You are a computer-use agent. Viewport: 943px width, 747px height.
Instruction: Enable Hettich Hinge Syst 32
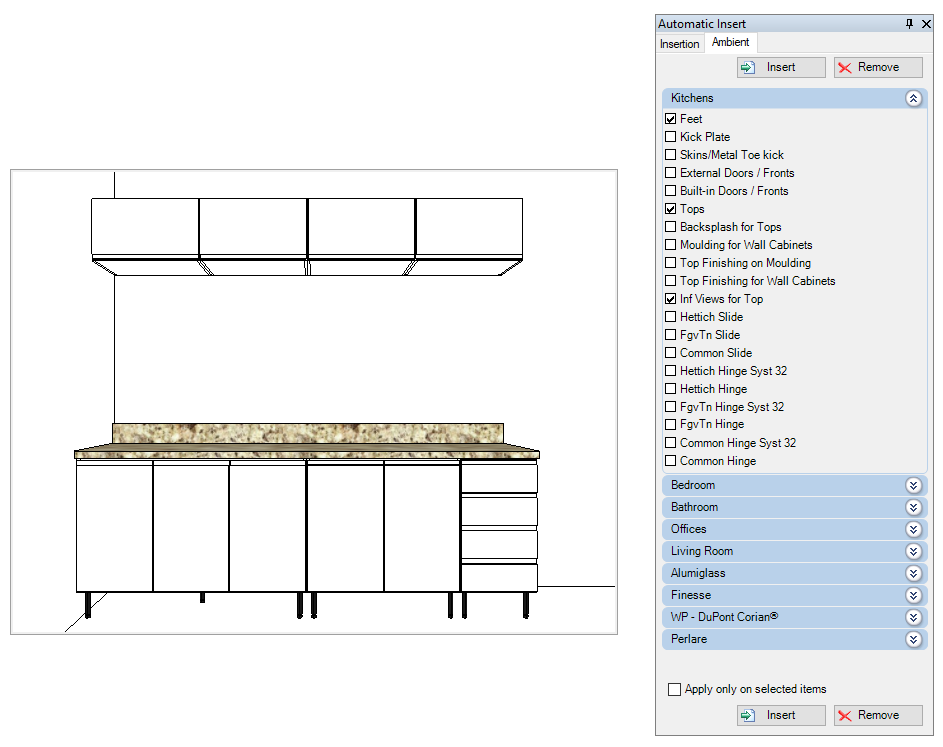671,371
